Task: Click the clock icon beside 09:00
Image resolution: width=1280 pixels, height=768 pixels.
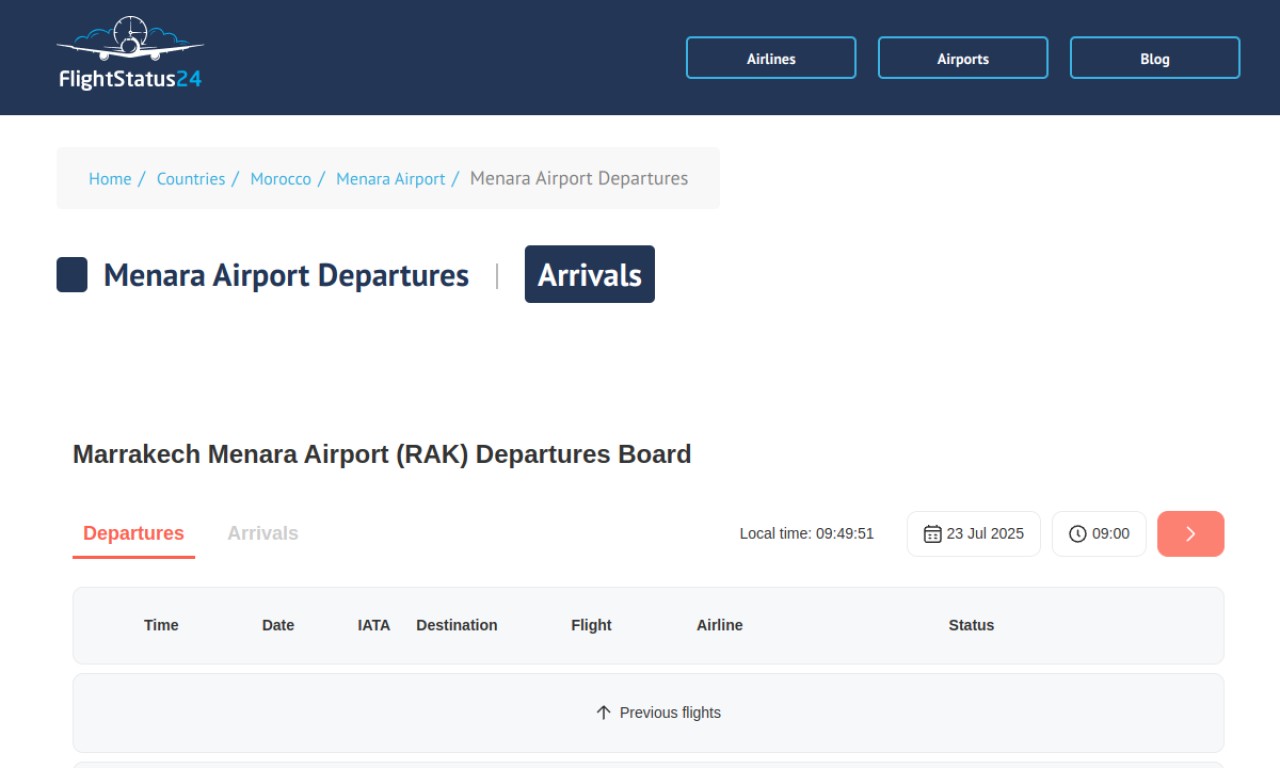Action: [x=1077, y=534]
